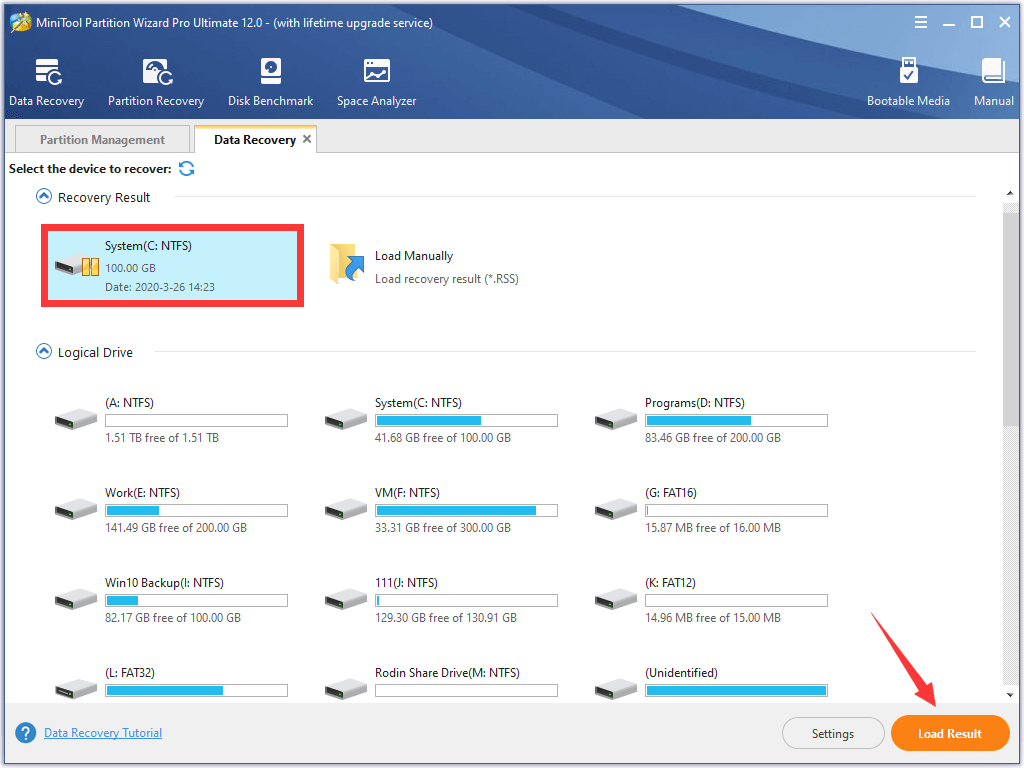Click the '1.51 TB free of 1.51 TB' text

click(162, 438)
